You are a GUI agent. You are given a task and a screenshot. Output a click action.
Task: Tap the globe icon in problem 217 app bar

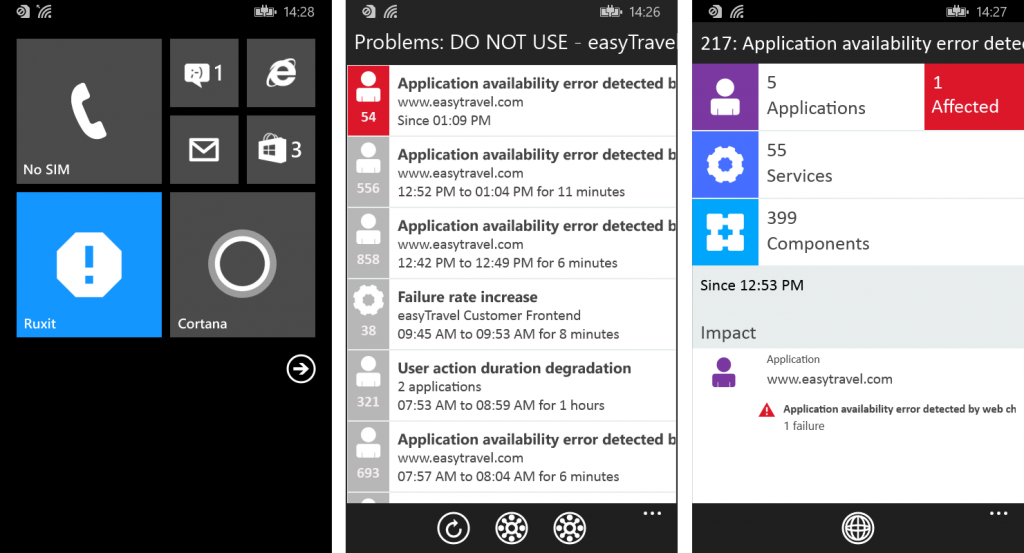pyautogui.click(x=857, y=528)
